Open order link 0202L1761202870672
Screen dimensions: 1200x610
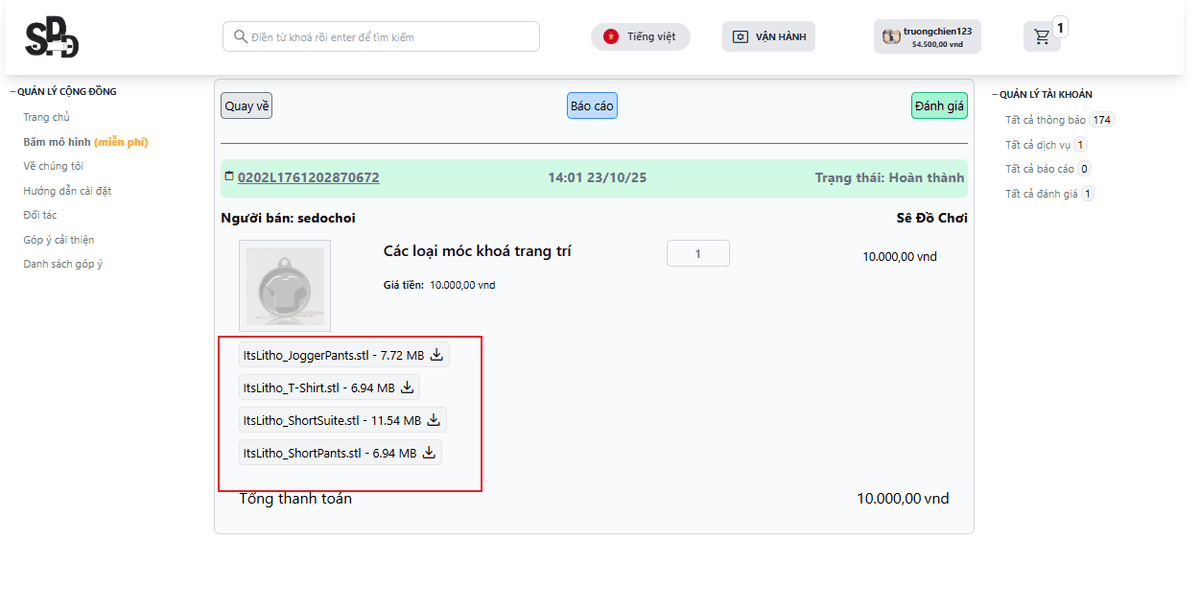(x=308, y=178)
